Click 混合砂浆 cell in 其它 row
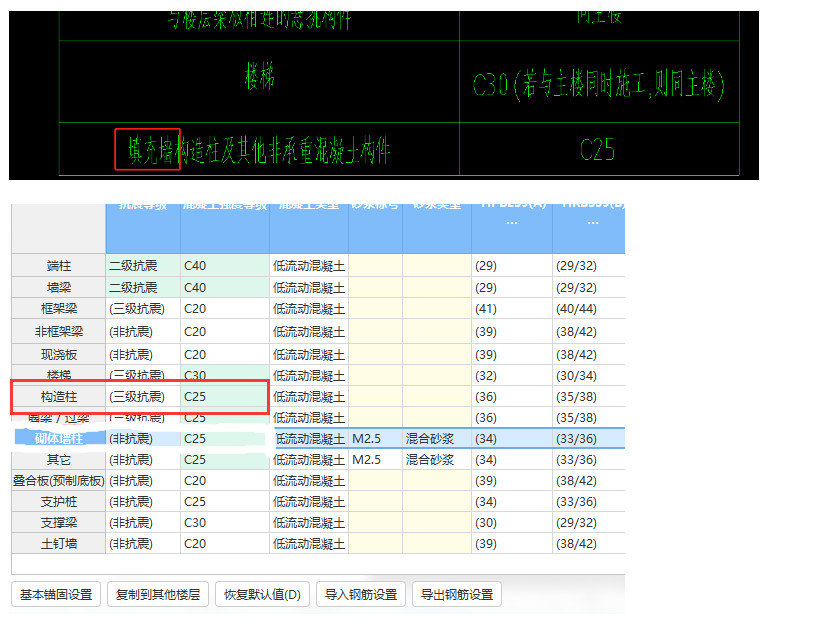Screen dimensions: 813x626 [x=437, y=460]
